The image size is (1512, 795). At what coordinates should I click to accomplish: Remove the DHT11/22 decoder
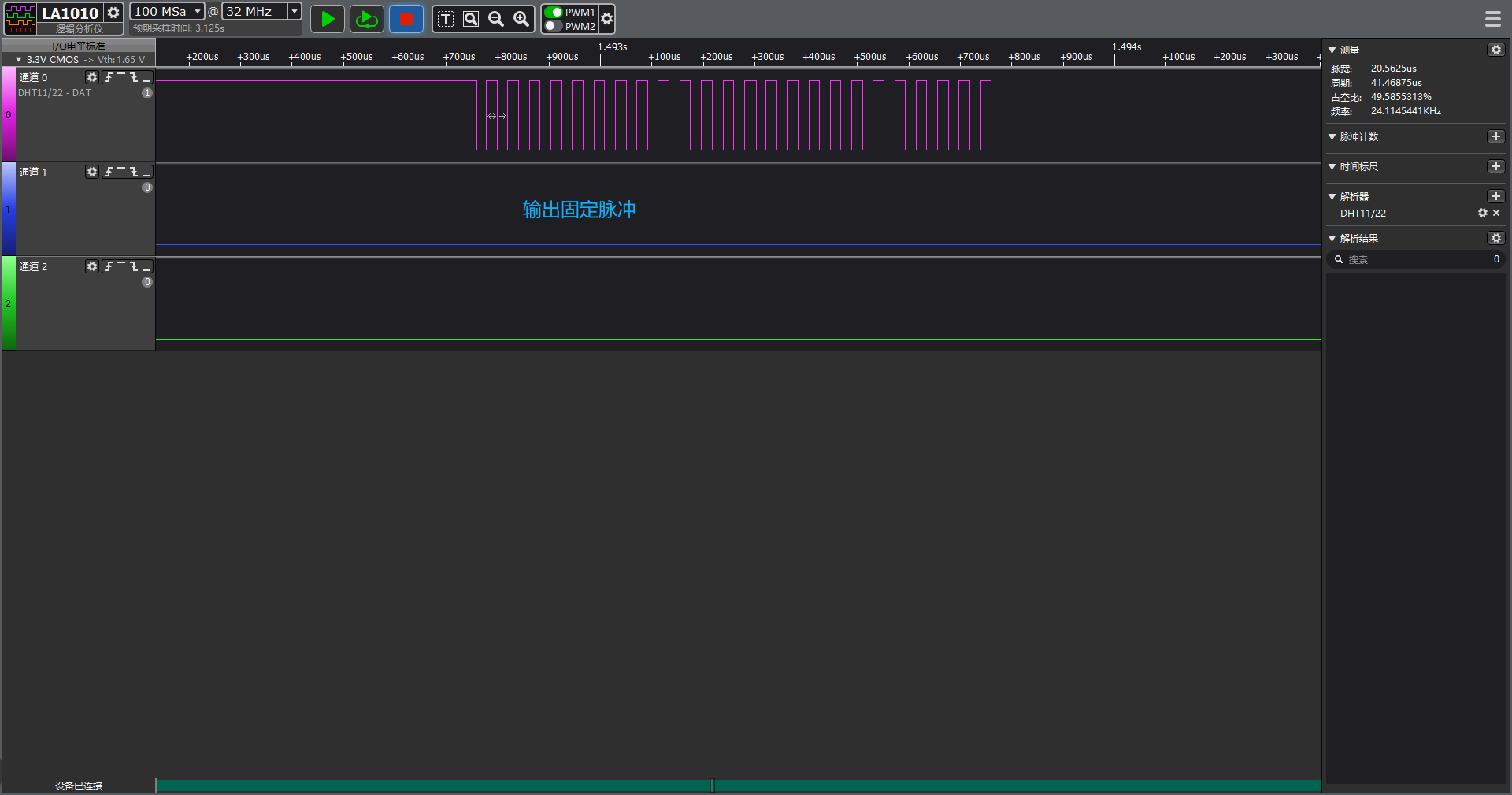tap(1496, 213)
